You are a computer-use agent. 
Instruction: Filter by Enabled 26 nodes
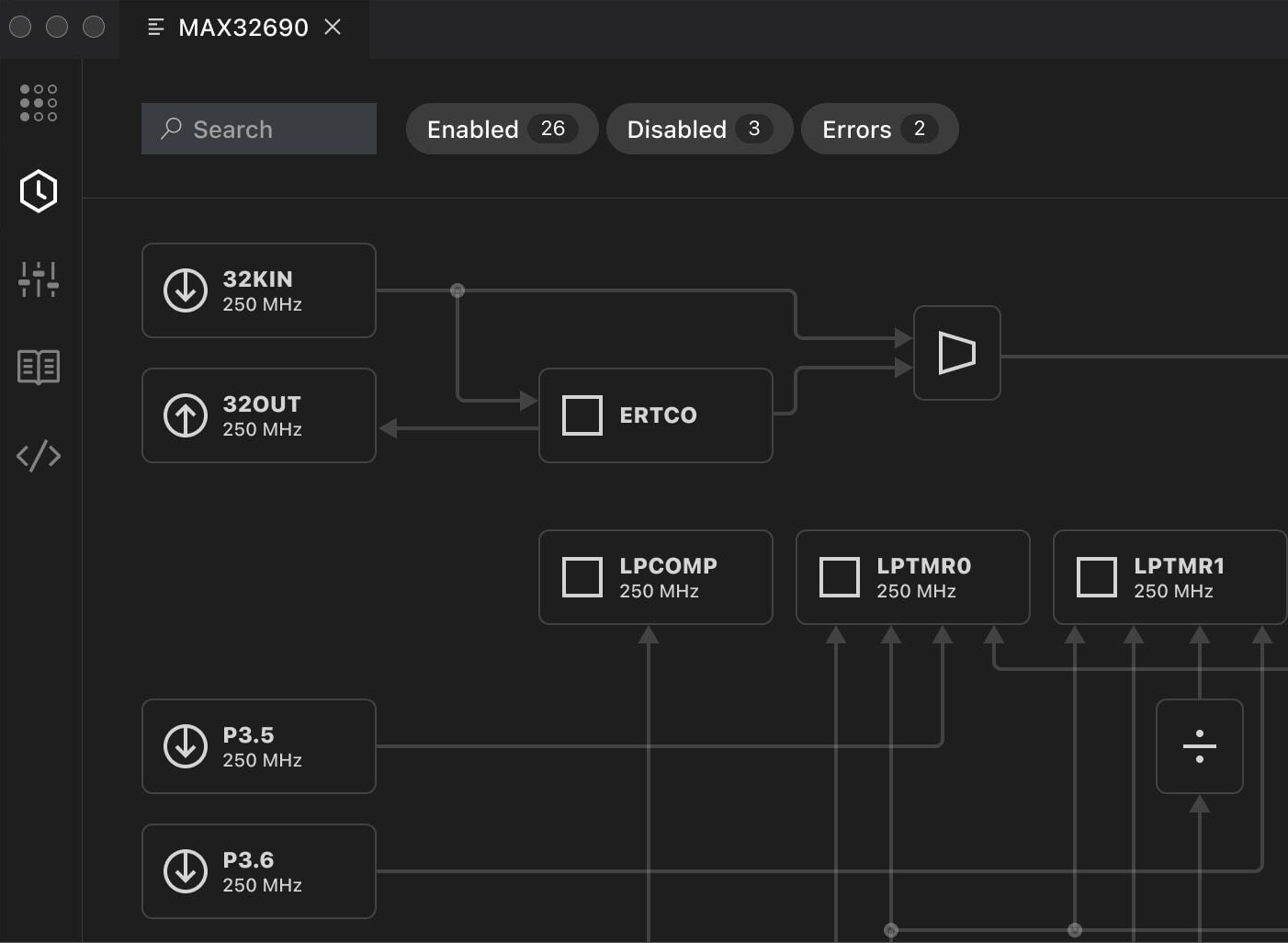(502, 129)
